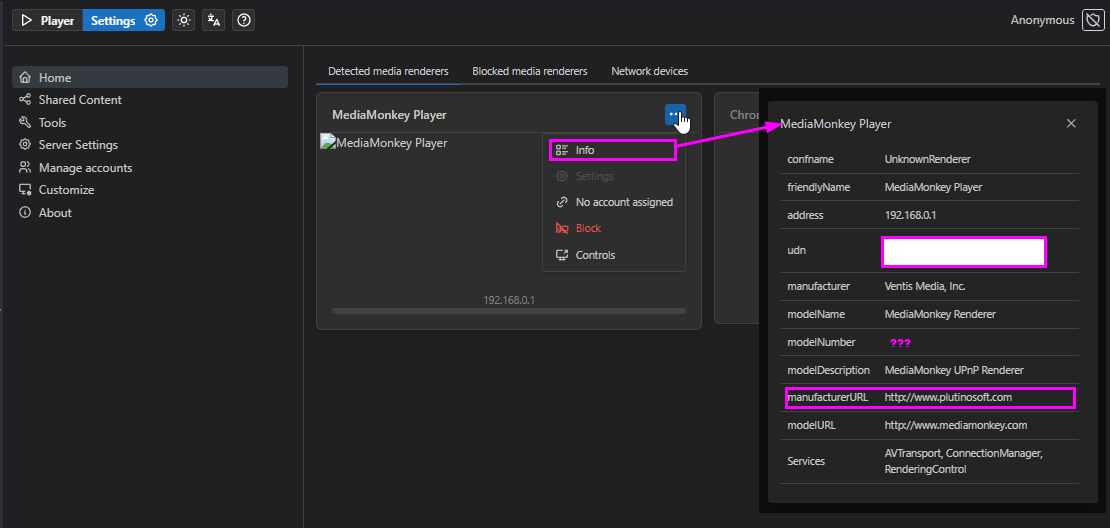Open the About page
This screenshot has width=1110, height=528.
click(x=55, y=213)
